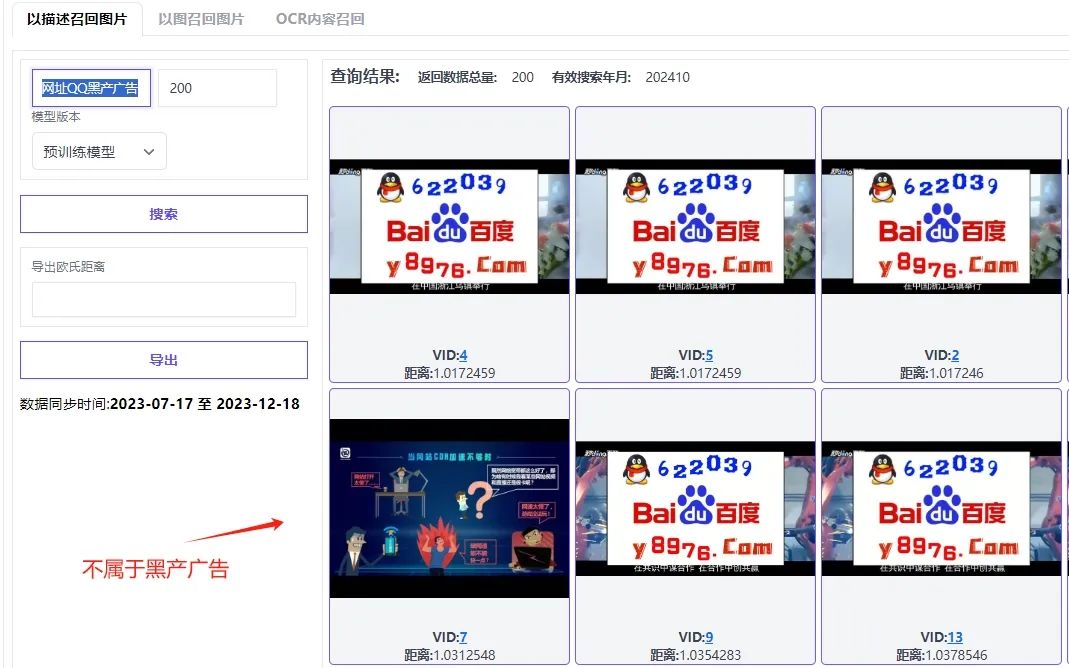
Task: Click the 数据同步时间 date range text
Action: click(160, 404)
